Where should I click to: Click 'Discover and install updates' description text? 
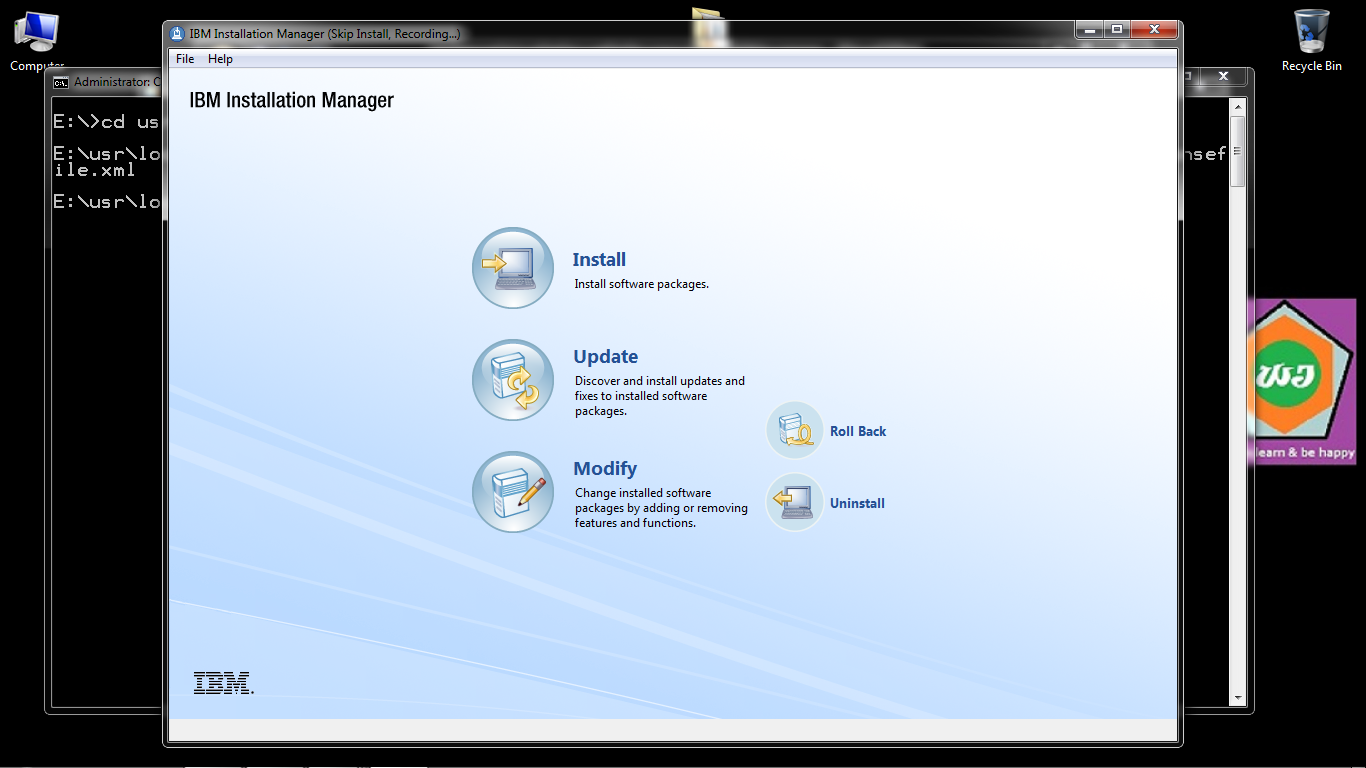660,396
